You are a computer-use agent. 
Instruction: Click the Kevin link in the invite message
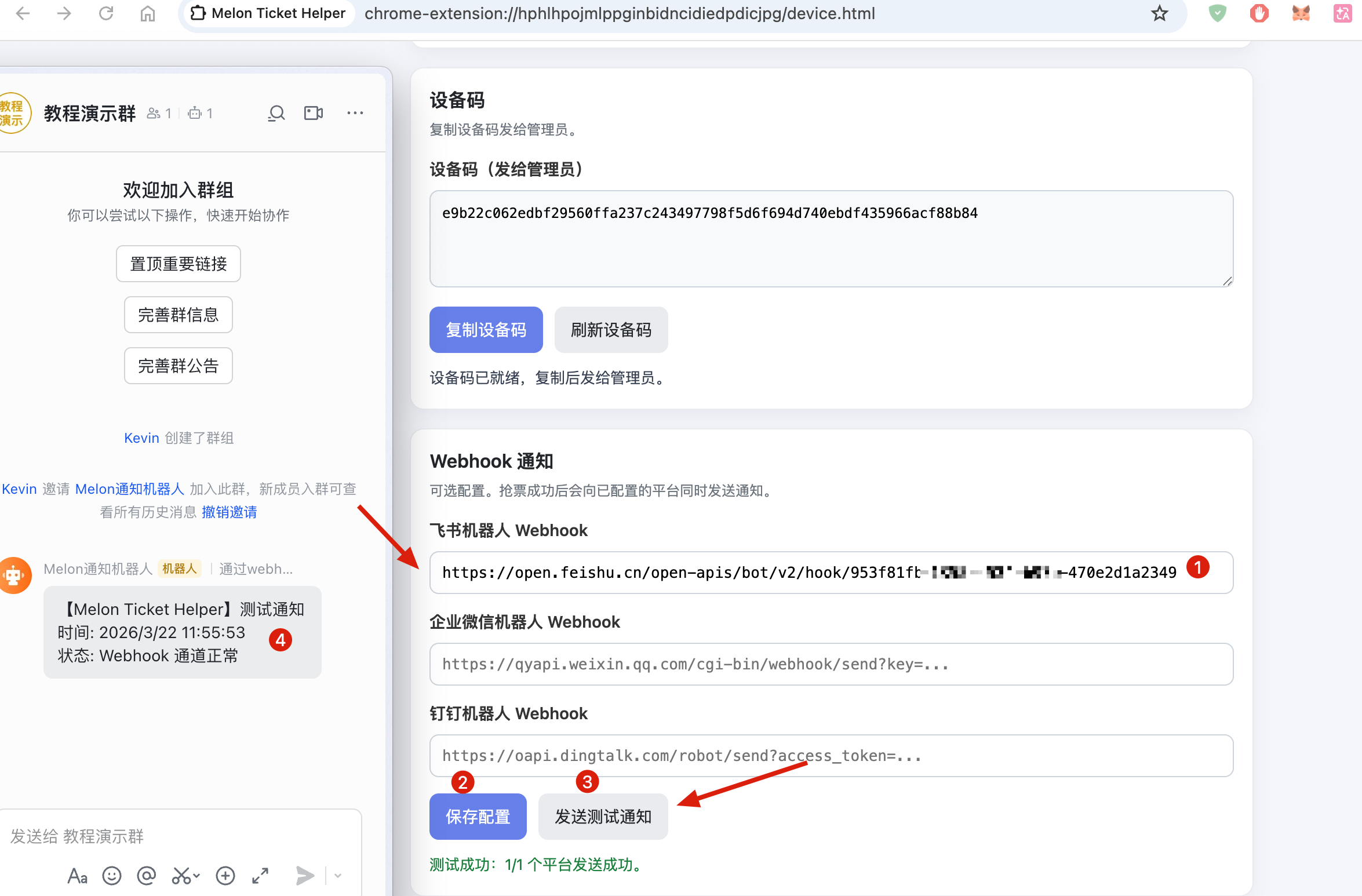tap(19, 489)
